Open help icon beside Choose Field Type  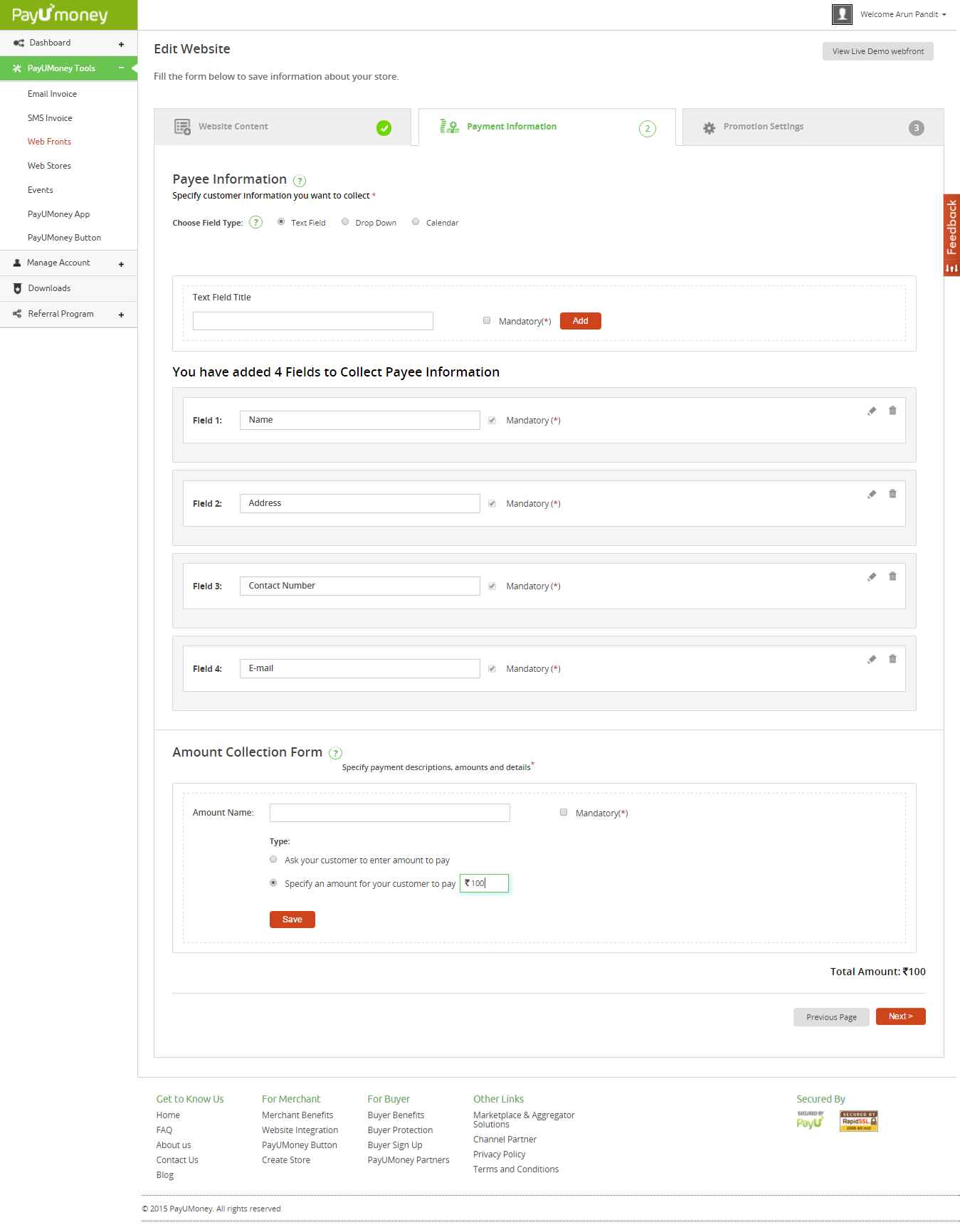[256, 222]
